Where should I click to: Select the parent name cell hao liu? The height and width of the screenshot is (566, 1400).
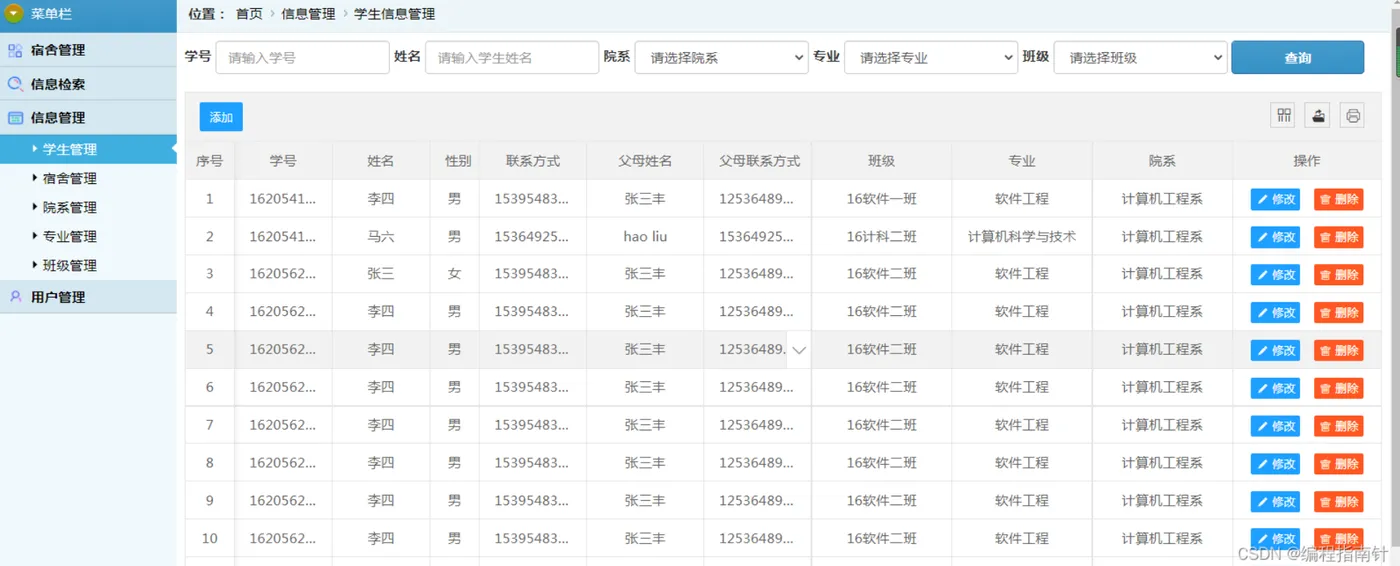click(645, 237)
